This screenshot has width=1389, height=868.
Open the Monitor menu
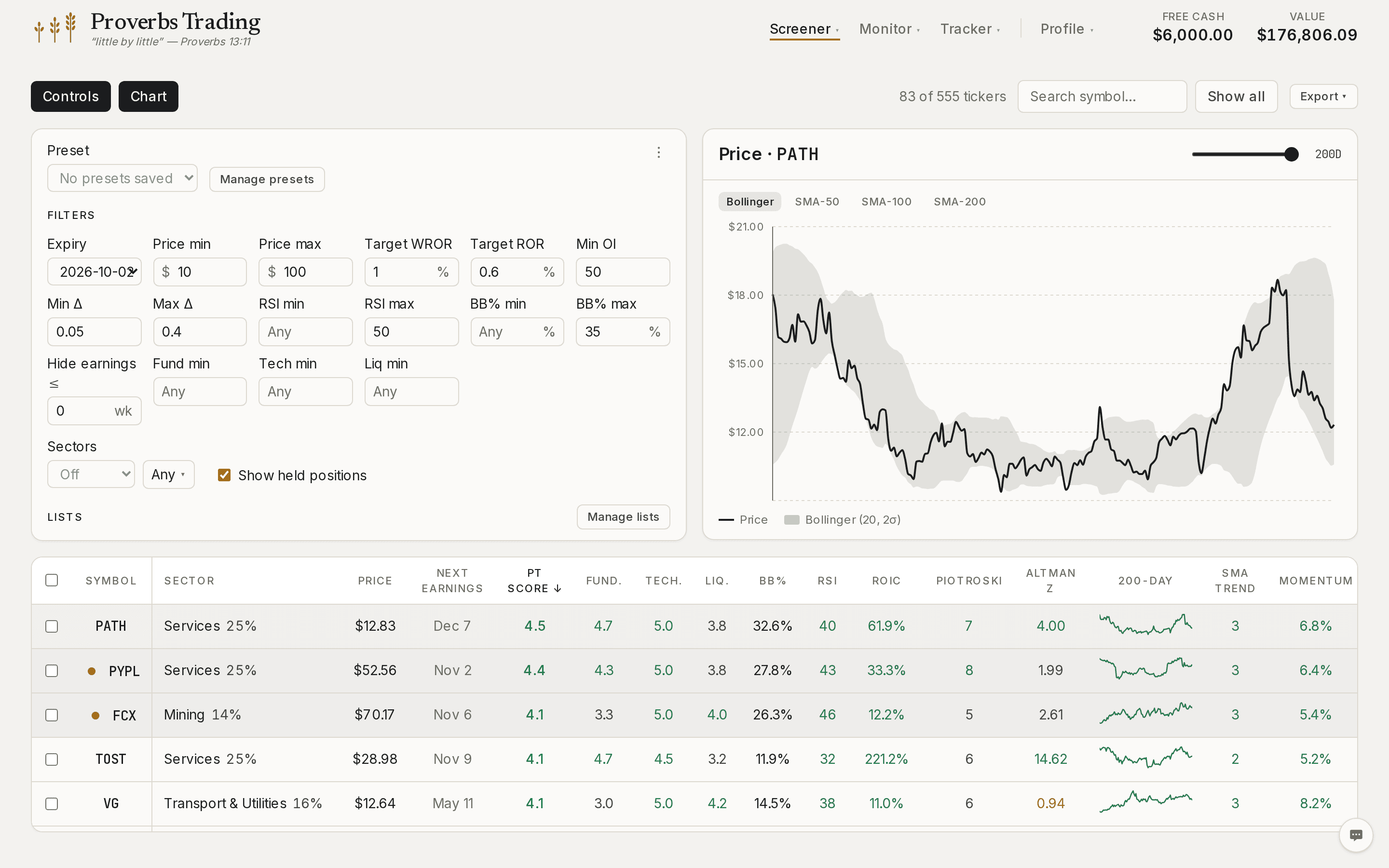(x=889, y=29)
